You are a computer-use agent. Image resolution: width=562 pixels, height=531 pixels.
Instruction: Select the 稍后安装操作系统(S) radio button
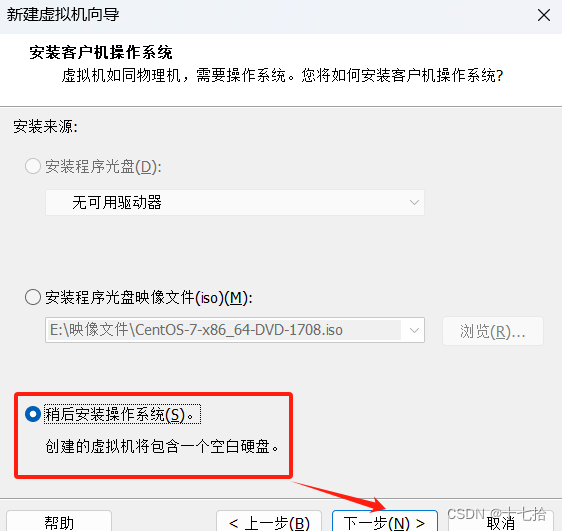(33, 414)
